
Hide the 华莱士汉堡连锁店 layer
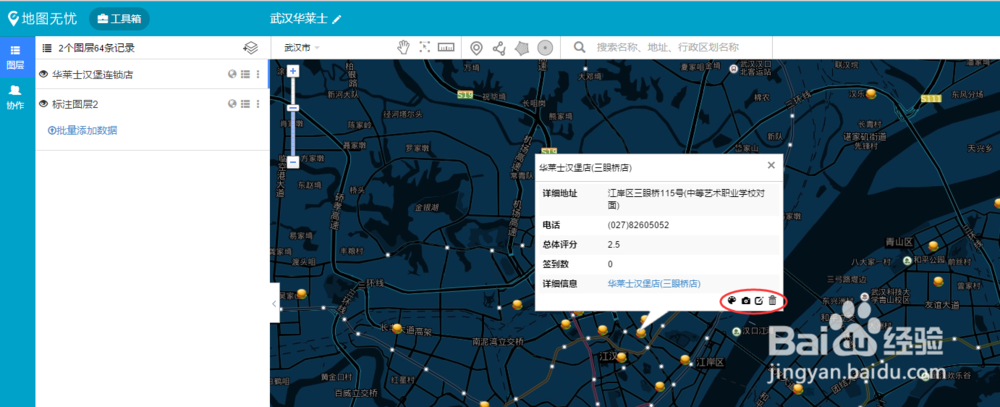(x=44, y=75)
